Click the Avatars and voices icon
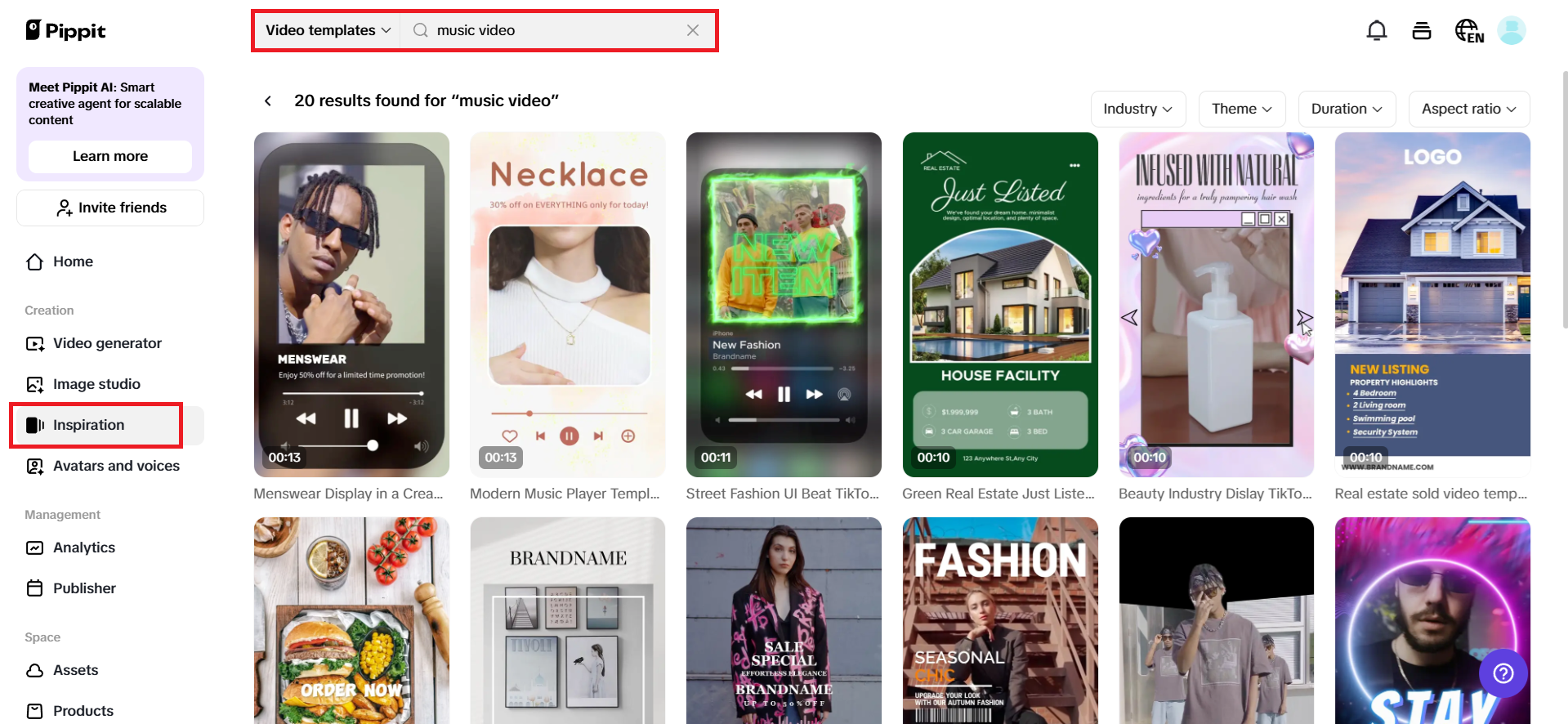Image resolution: width=1568 pixels, height=724 pixels. pos(34,466)
